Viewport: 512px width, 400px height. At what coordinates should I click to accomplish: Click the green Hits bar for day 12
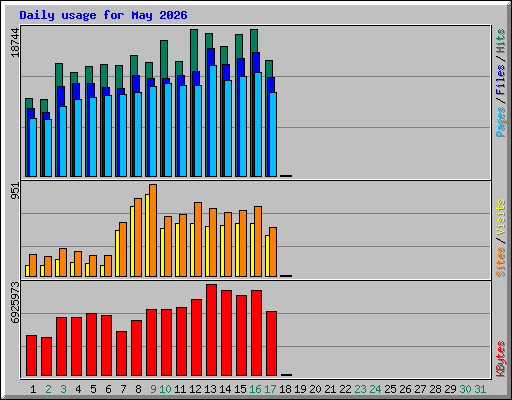pos(194,50)
